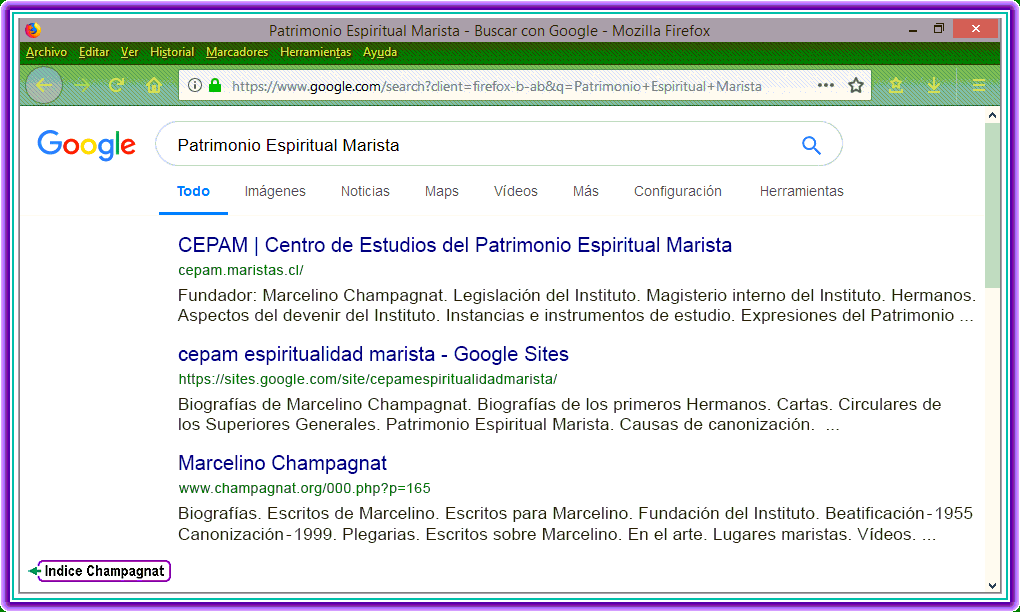Open the Marcadores menu

237,52
